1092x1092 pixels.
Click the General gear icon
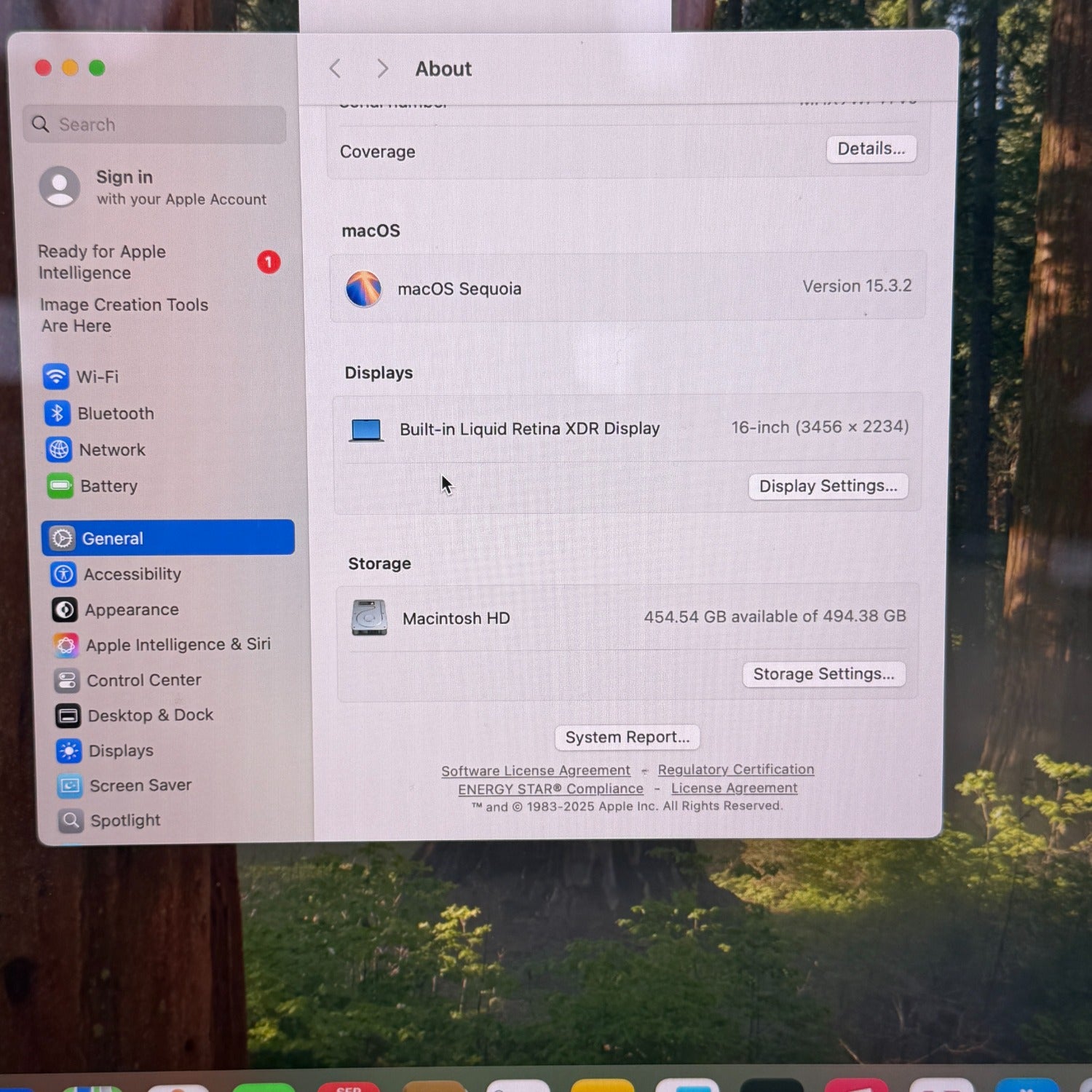click(x=63, y=538)
